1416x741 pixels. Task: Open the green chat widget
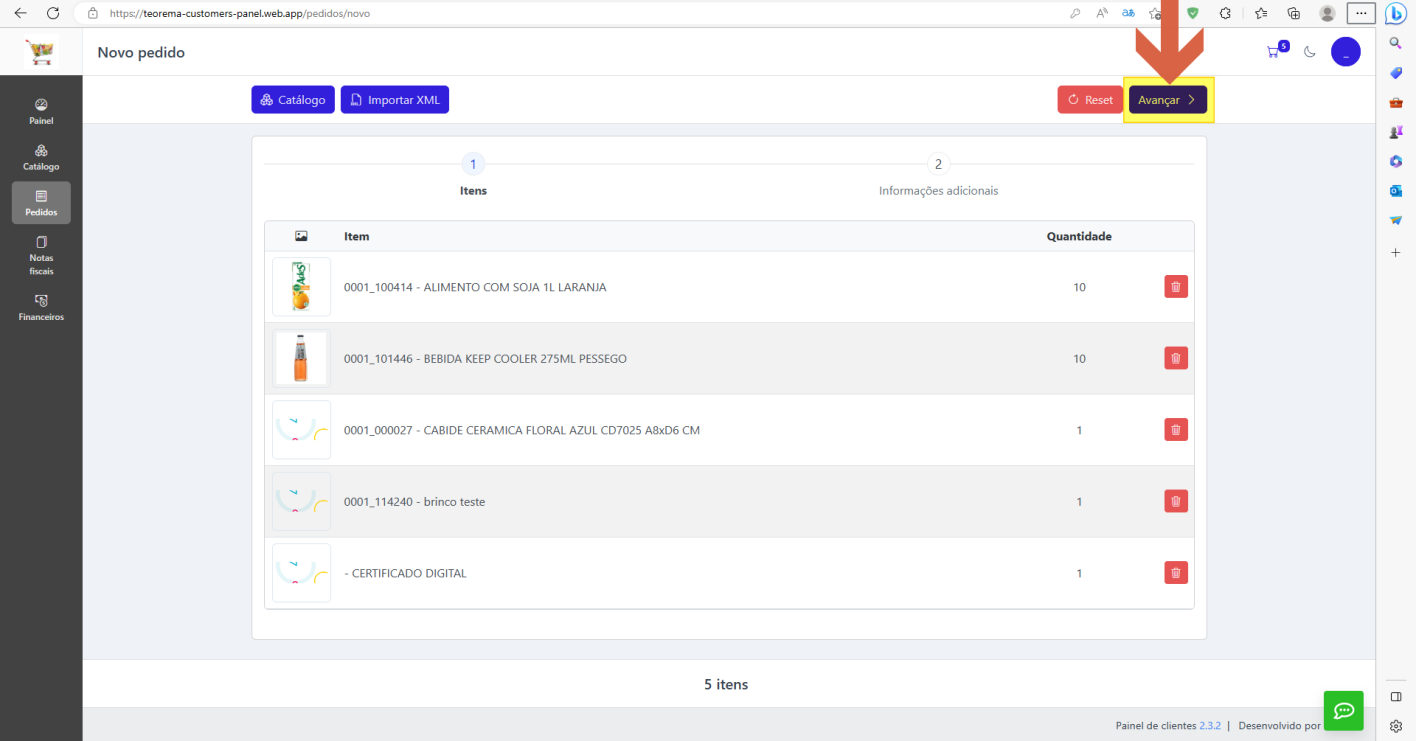click(x=1343, y=711)
